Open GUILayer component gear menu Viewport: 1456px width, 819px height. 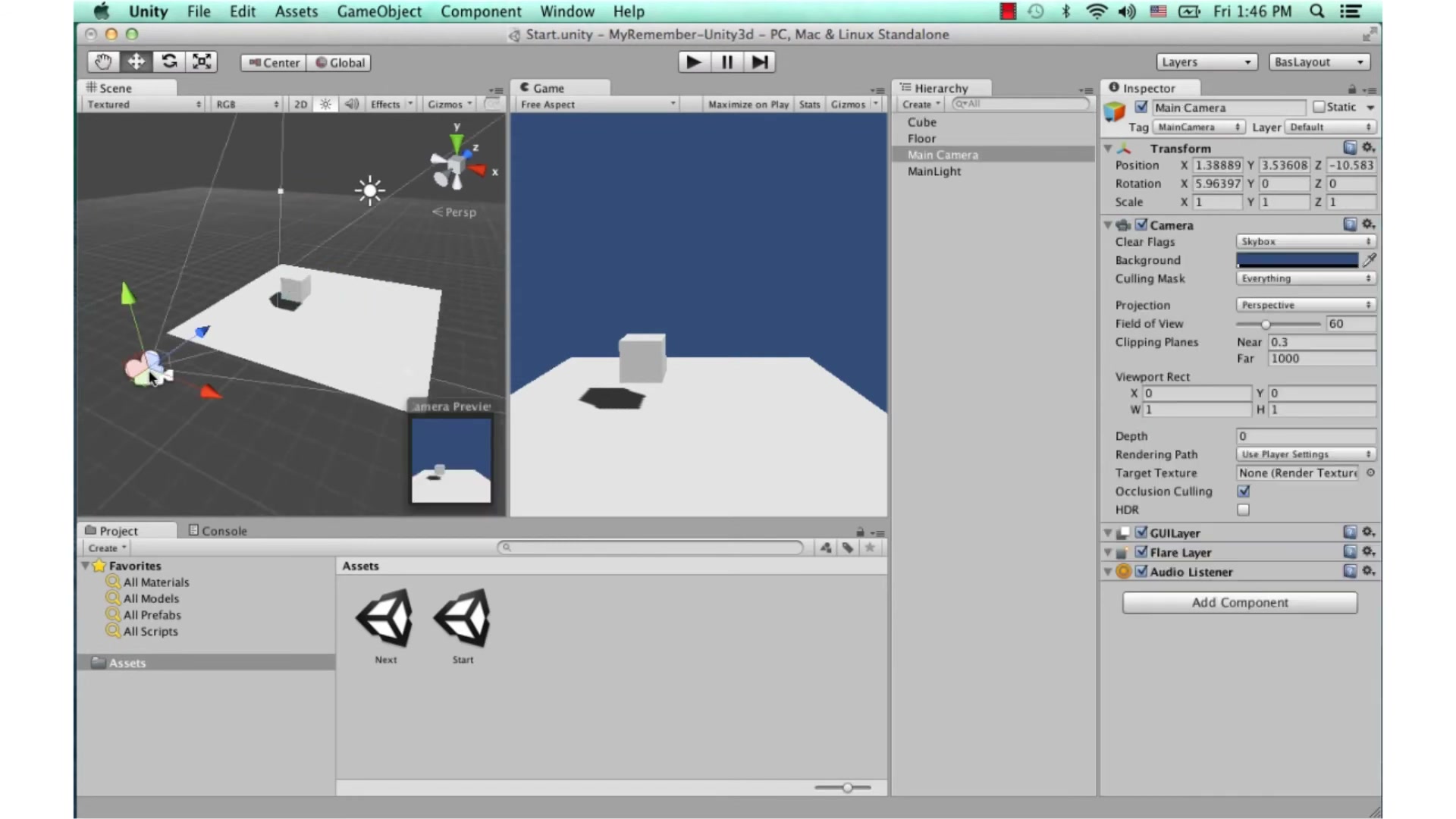[x=1368, y=532]
